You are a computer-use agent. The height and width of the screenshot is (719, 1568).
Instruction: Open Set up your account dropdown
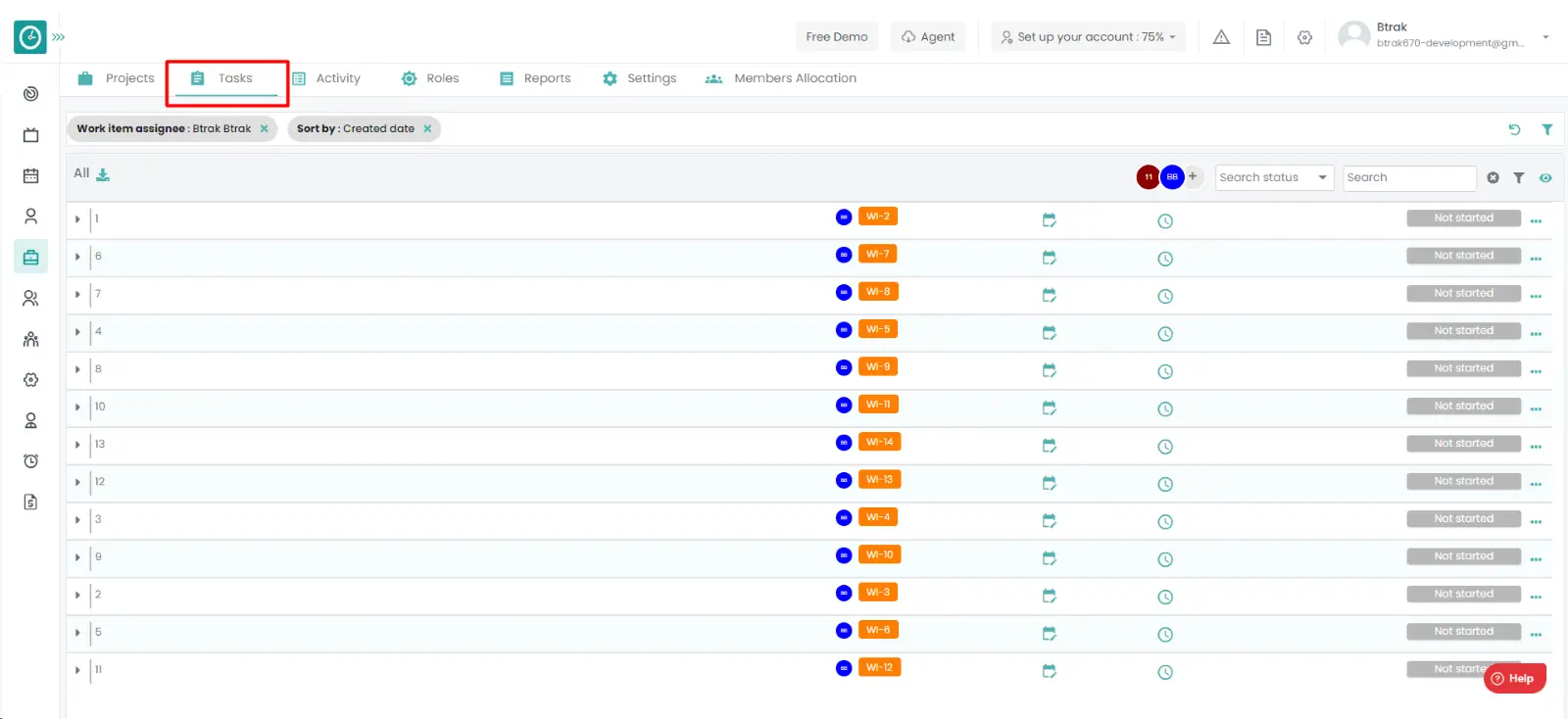click(1088, 37)
